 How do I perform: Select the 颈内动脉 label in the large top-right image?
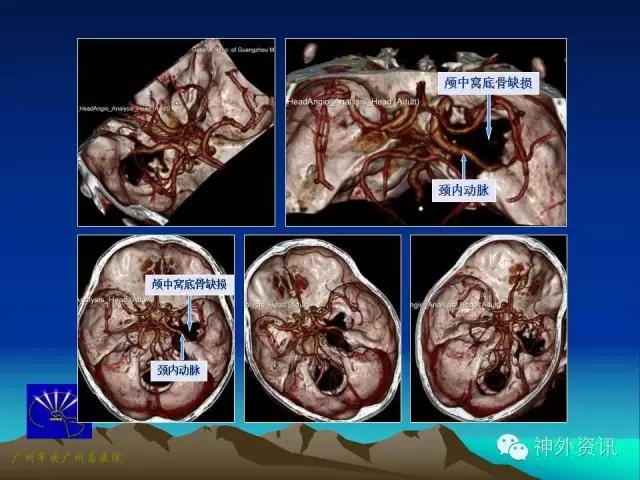[x=464, y=191]
